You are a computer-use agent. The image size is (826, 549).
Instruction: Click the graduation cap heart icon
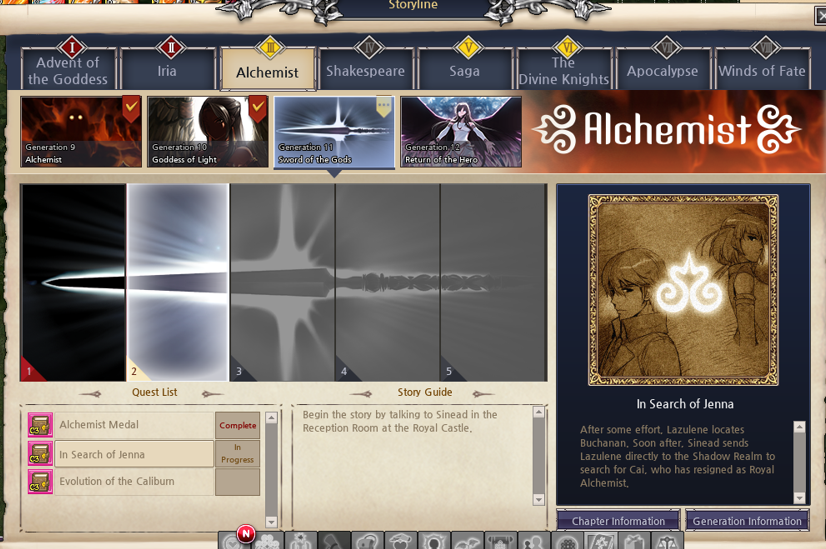[400, 541]
